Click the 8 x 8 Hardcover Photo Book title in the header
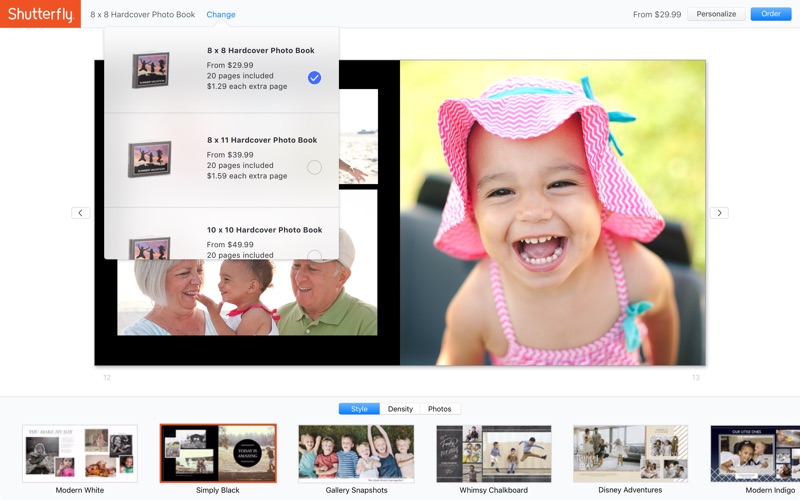The height and width of the screenshot is (500, 800). pos(142,14)
